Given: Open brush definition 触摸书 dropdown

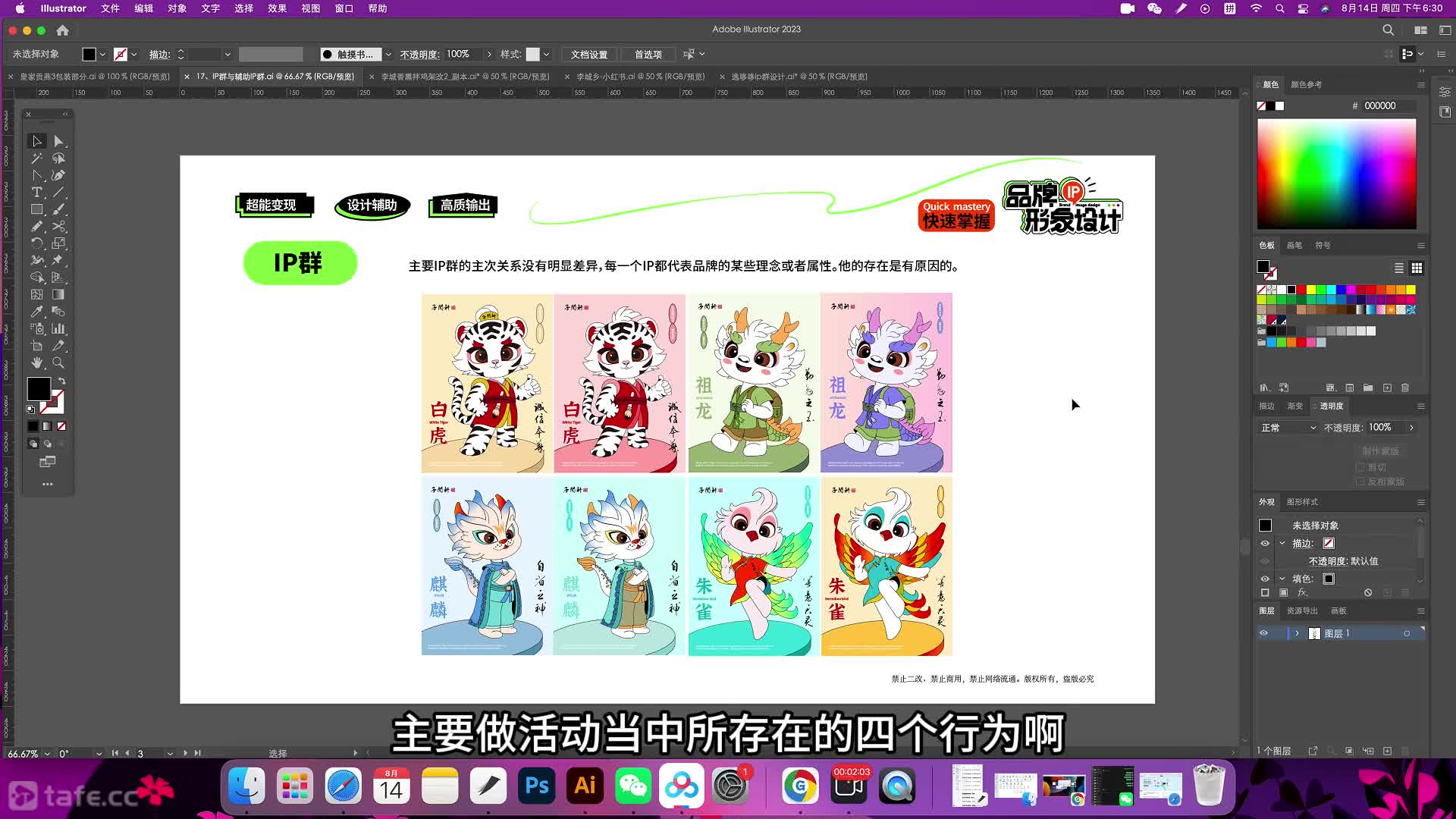Looking at the screenshot, I should click(388, 54).
